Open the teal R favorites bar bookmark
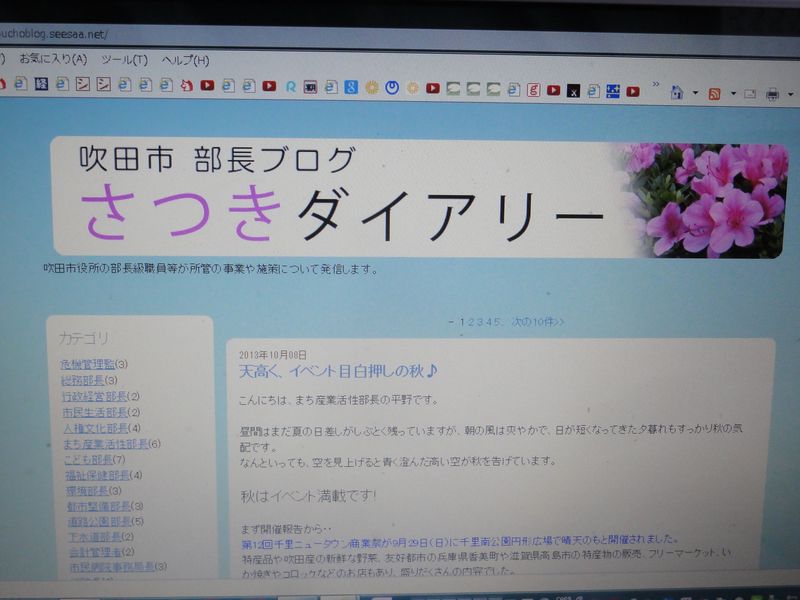Viewport: 800px width, 600px height. pyautogui.click(x=290, y=87)
